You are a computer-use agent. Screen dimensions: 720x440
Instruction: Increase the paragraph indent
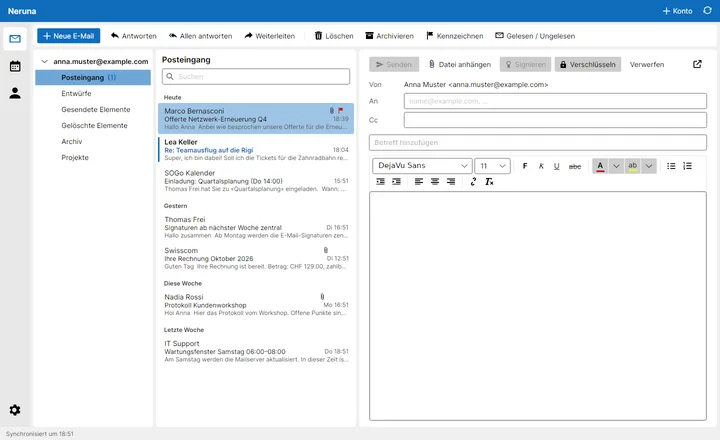(x=396, y=181)
